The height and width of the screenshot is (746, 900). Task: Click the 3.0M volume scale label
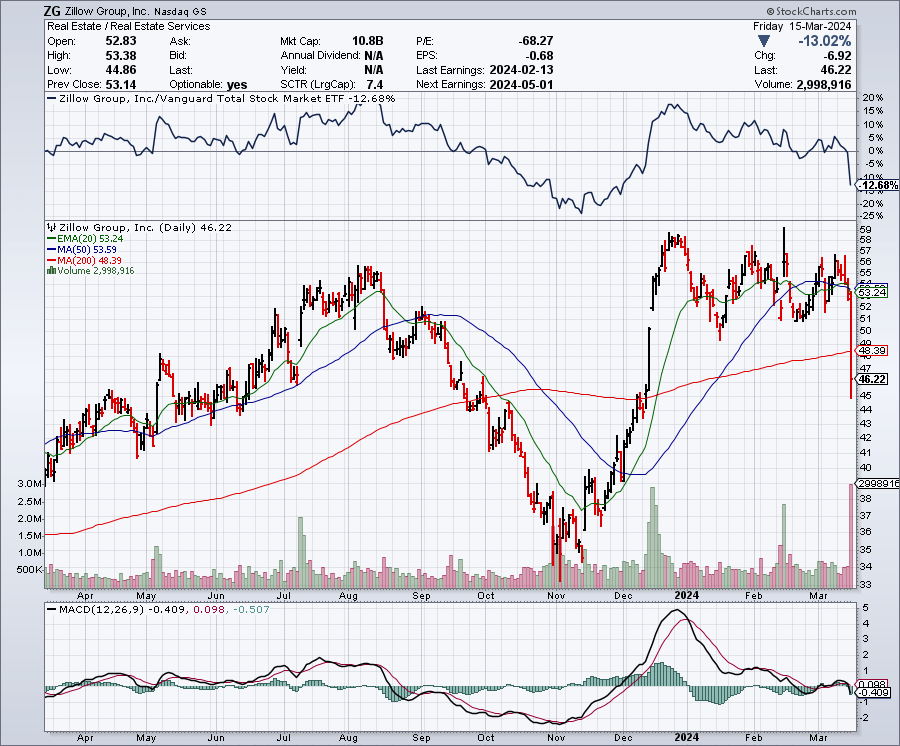tap(30, 484)
